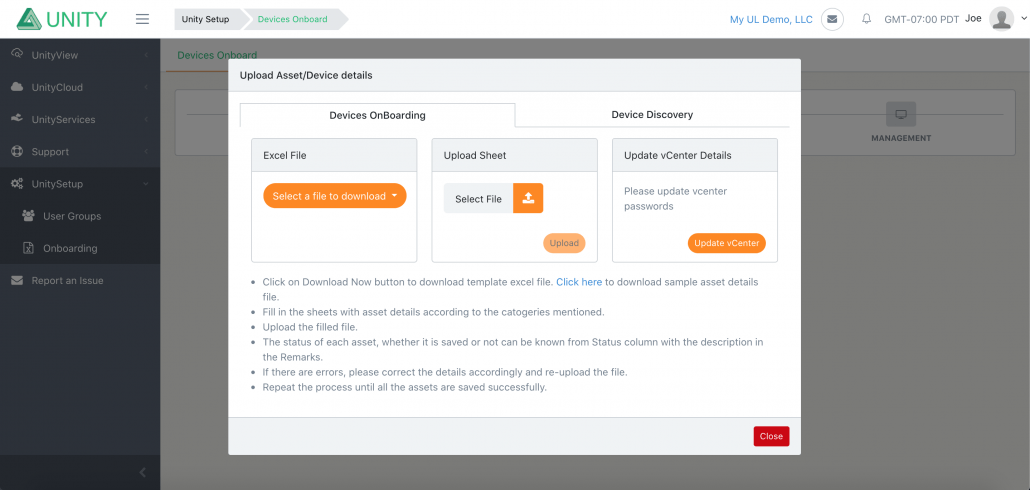Click Devices Onboard breadcrumb
This screenshot has height=490, width=1030.
point(292,19)
